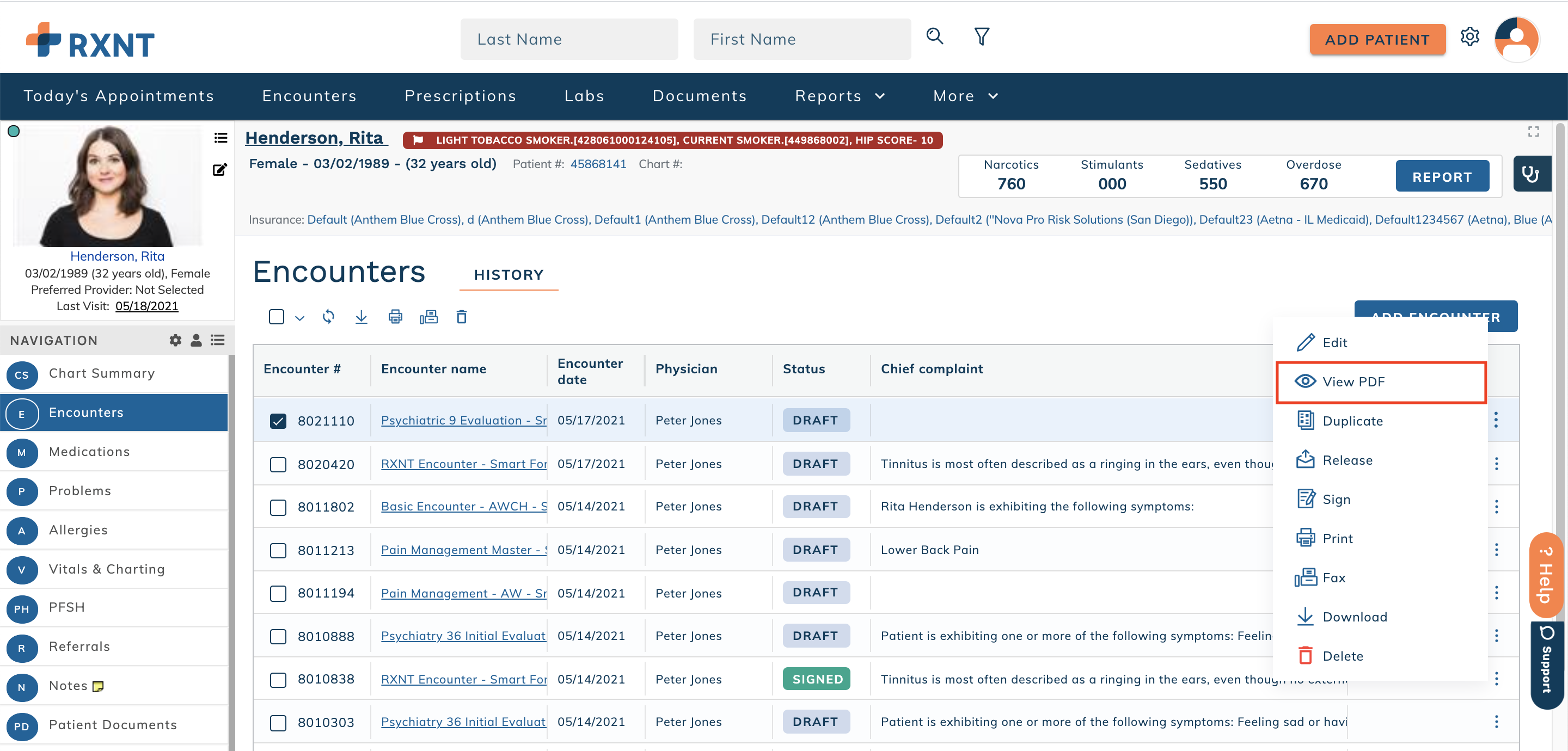The image size is (1568, 751).
Task: Choose Duplicate in context menu
Action: tap(1380, 421)
